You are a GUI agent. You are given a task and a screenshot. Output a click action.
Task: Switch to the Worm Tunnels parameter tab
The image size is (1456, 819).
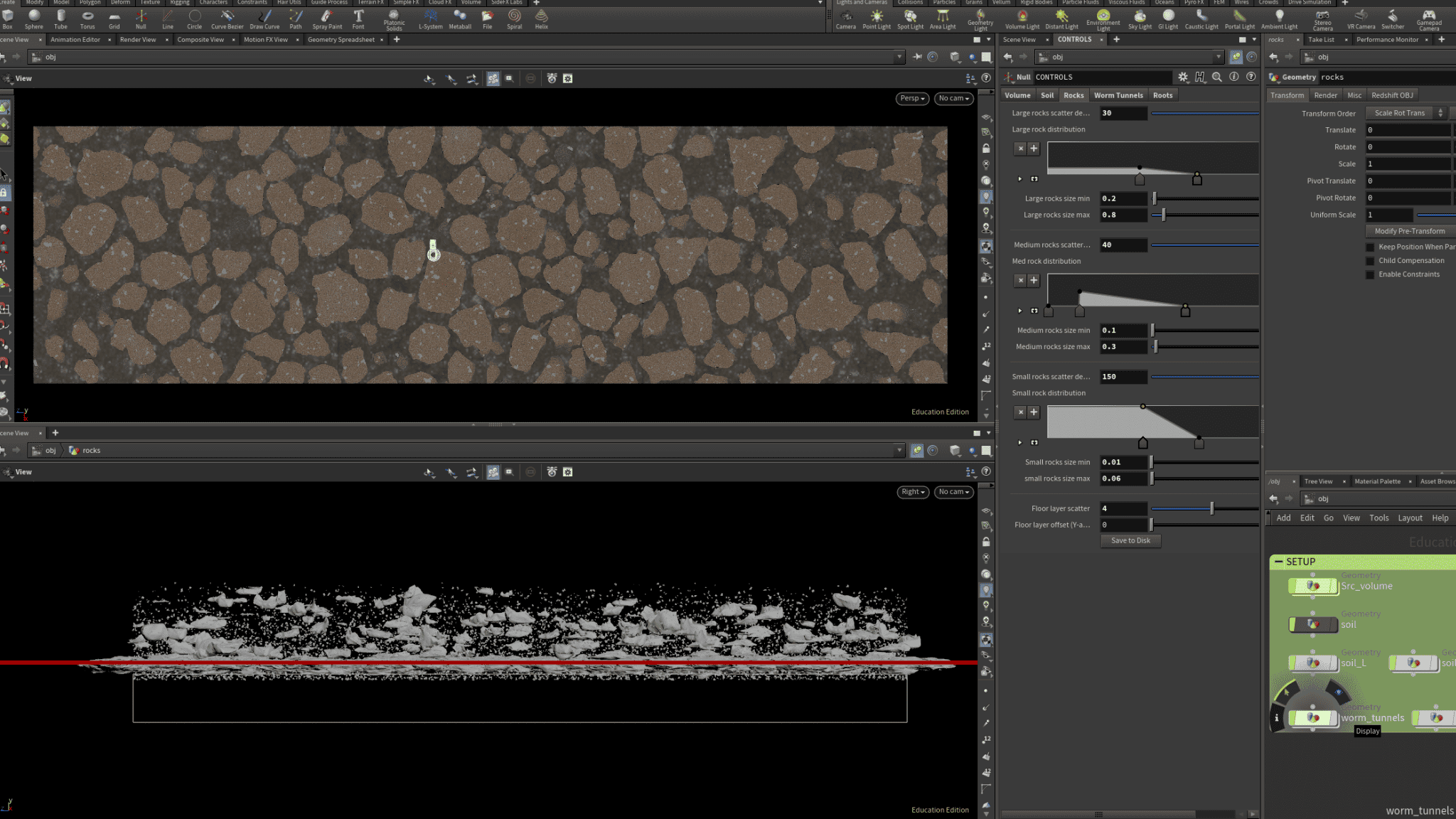1118,95
